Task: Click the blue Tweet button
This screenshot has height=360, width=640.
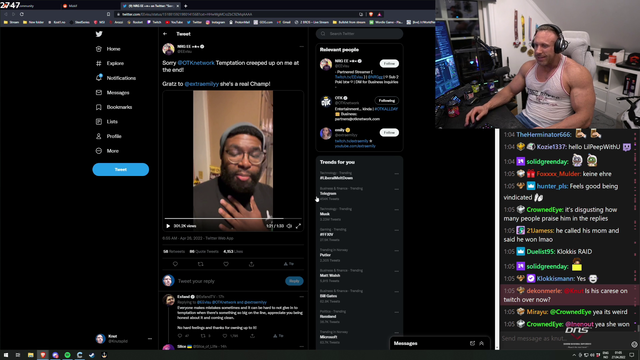Action: click(120, 169)
